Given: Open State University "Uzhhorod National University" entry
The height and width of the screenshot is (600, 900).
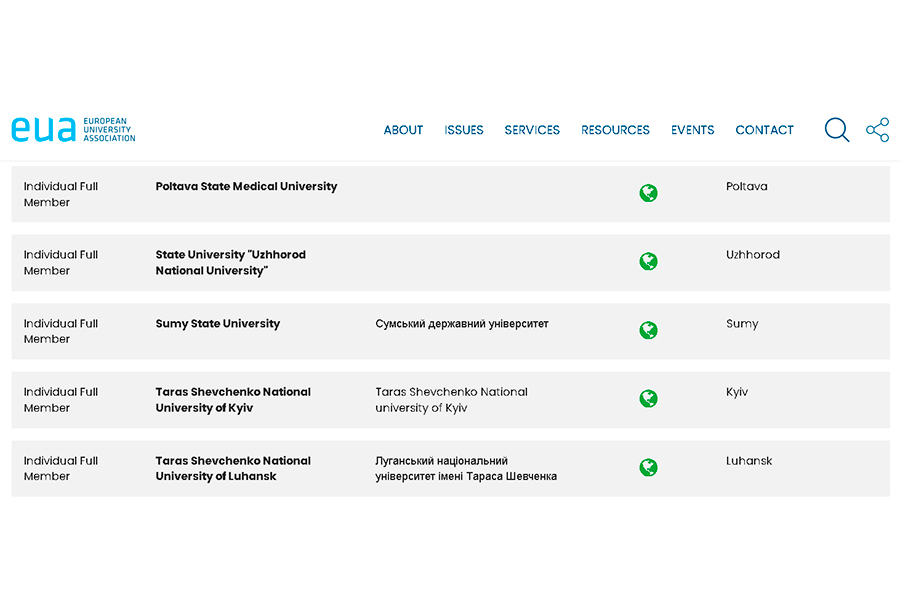Looking at the screenshot, I should point(230,262).
